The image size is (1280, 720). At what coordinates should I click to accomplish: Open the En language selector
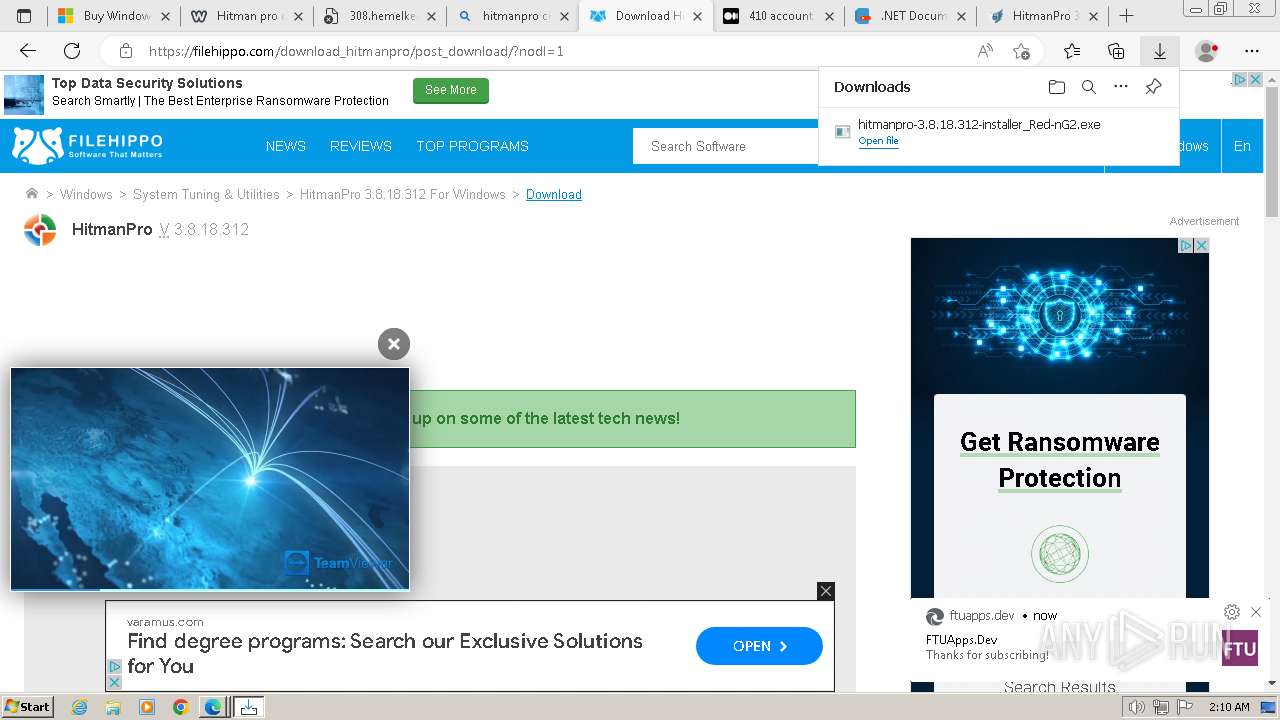[x=1242, y=146]
